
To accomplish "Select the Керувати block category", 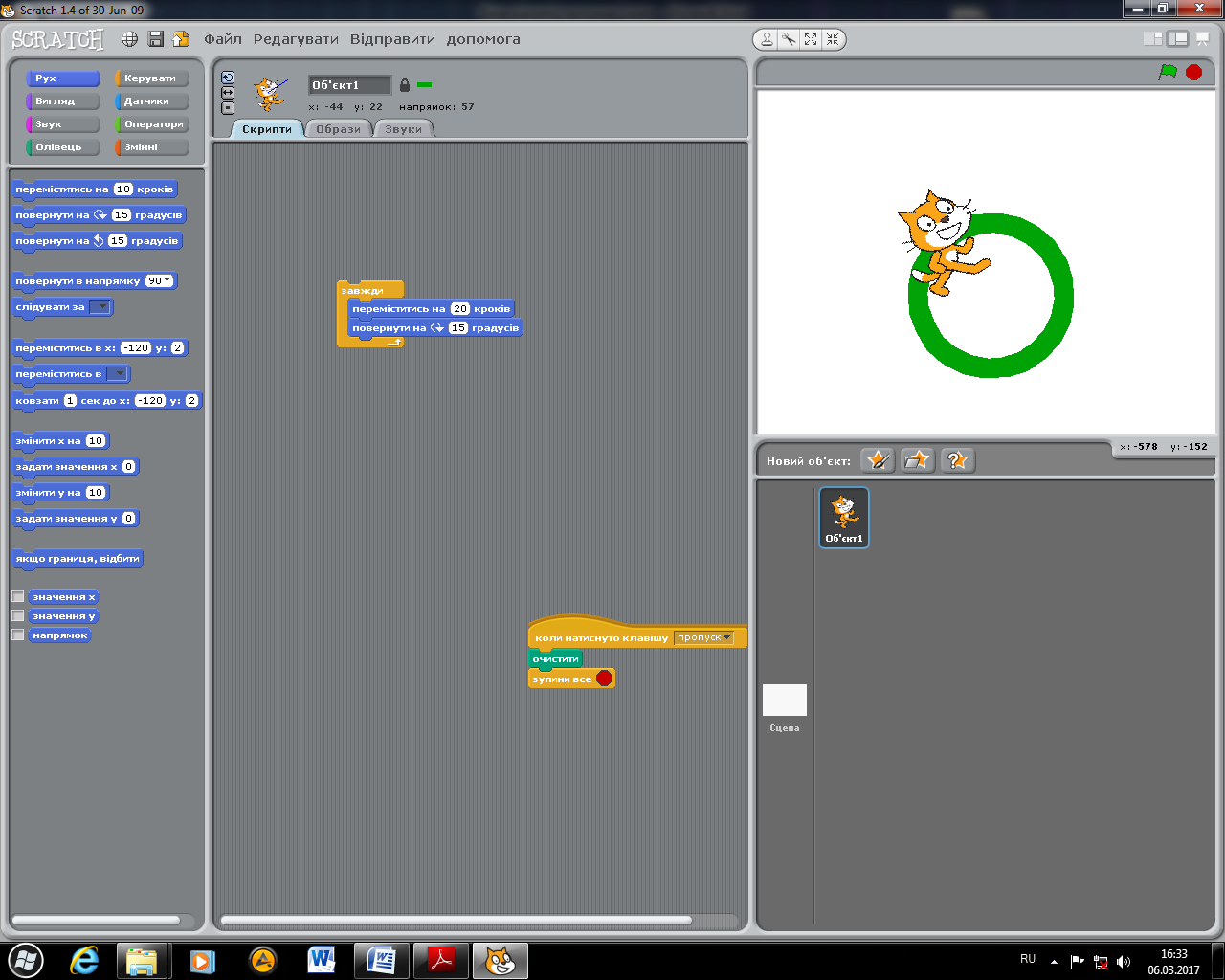I will pyautogui.click(x=152, y=78).
